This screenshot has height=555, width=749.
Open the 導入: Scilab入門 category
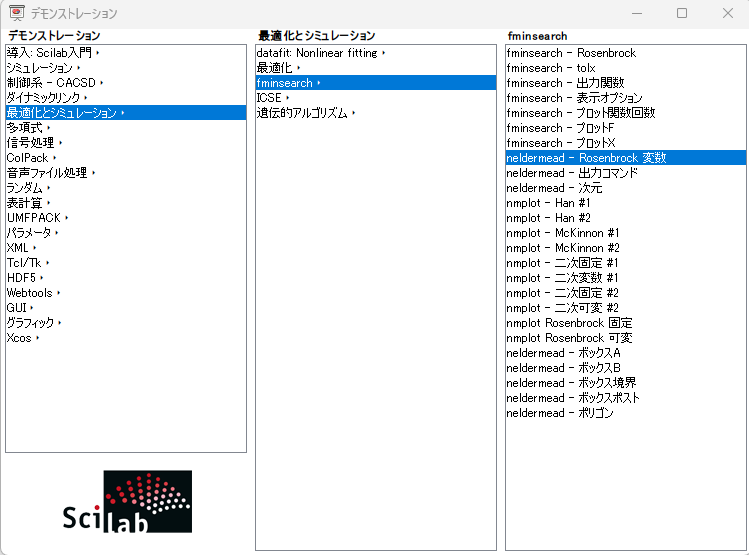click(x=52, y=53)
